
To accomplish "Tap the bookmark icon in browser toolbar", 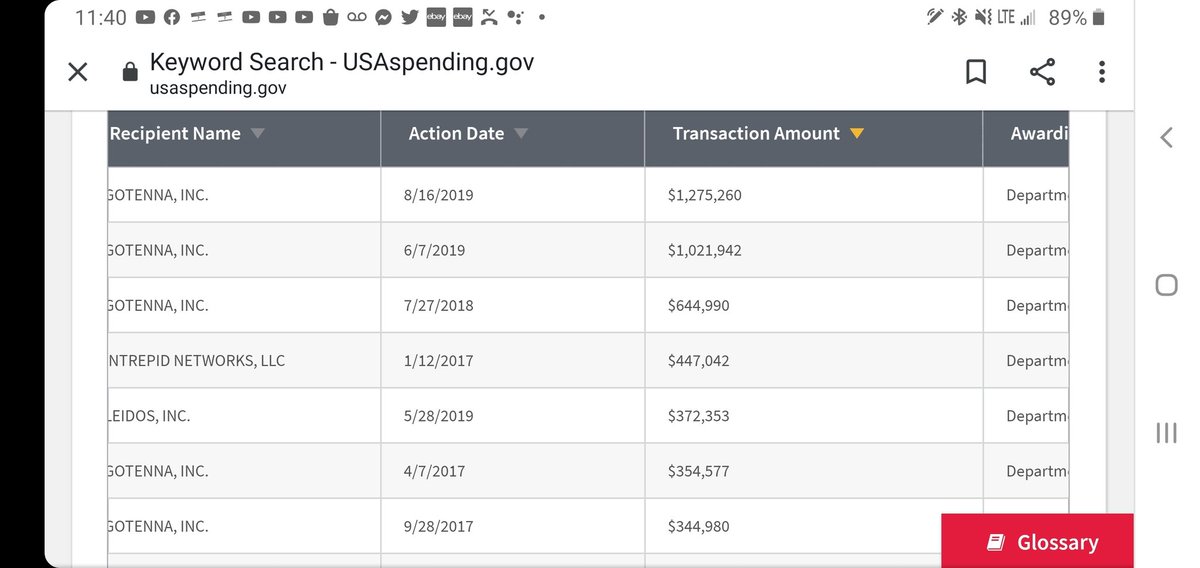I will (x=976, y=72).
